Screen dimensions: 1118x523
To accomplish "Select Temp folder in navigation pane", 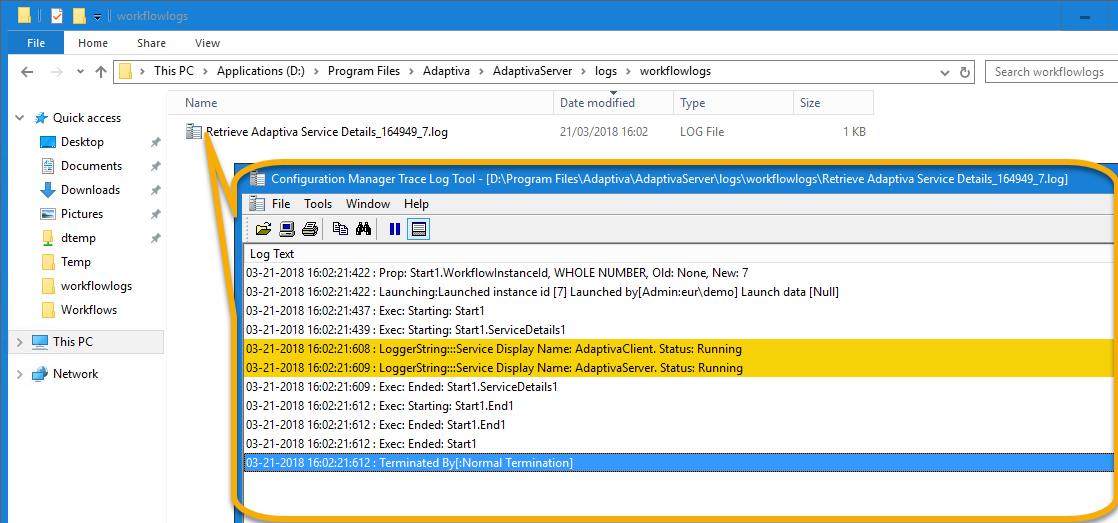I will [x=76, y=262].
